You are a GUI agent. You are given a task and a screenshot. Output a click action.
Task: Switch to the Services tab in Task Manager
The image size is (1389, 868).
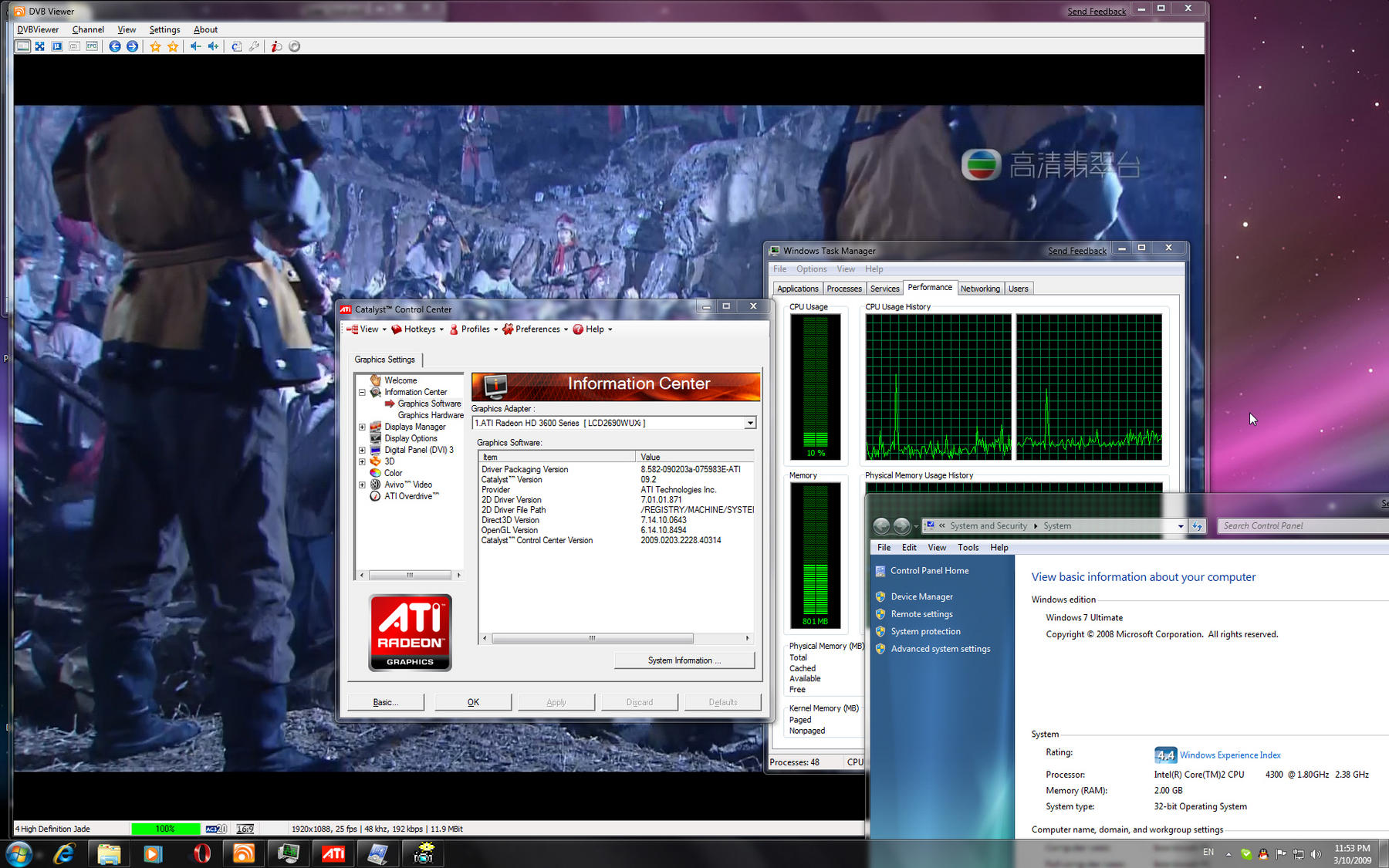pyautogui.click(x=884, y=289)
